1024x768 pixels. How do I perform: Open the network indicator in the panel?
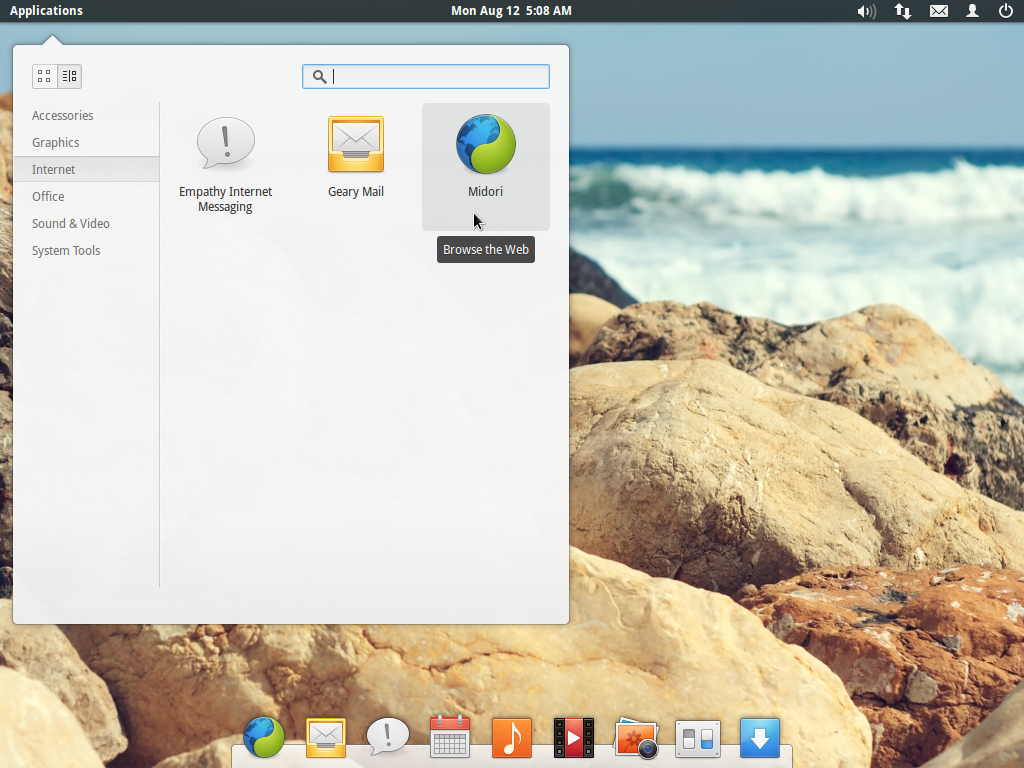tap(903, 11)
